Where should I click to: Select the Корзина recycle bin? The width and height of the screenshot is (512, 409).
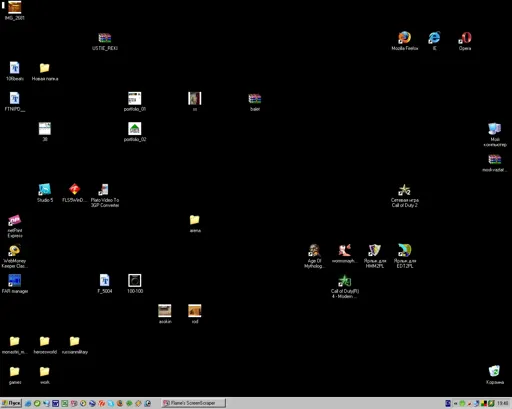coord(495,371)
